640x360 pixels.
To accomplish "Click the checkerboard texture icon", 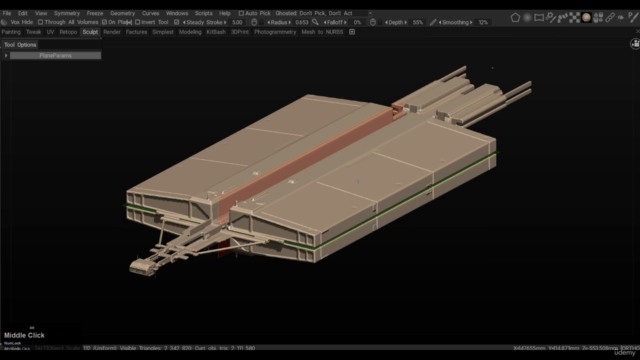I will (575, 18).
